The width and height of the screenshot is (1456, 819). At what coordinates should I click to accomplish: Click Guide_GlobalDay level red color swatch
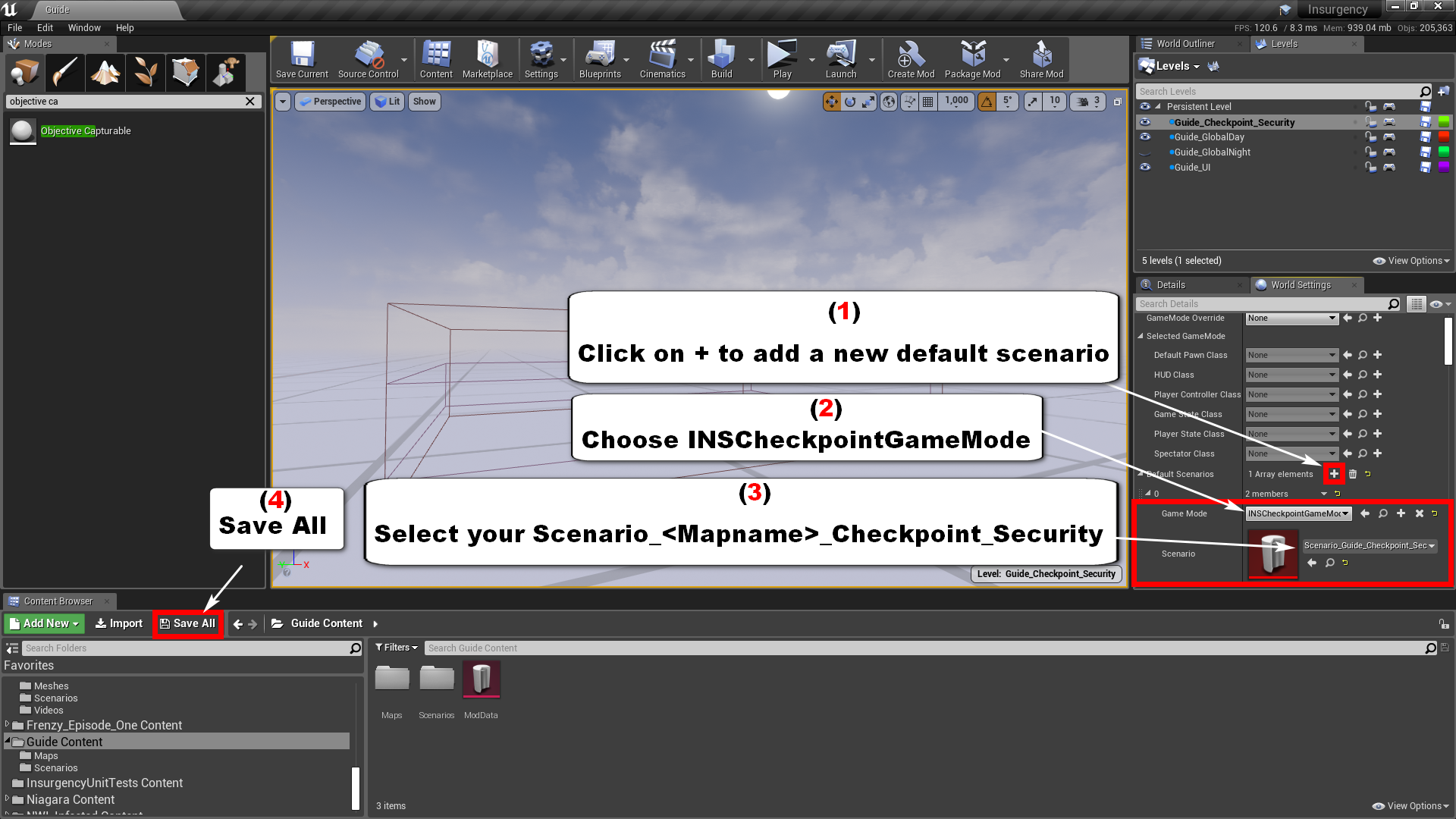(1443, 137)
